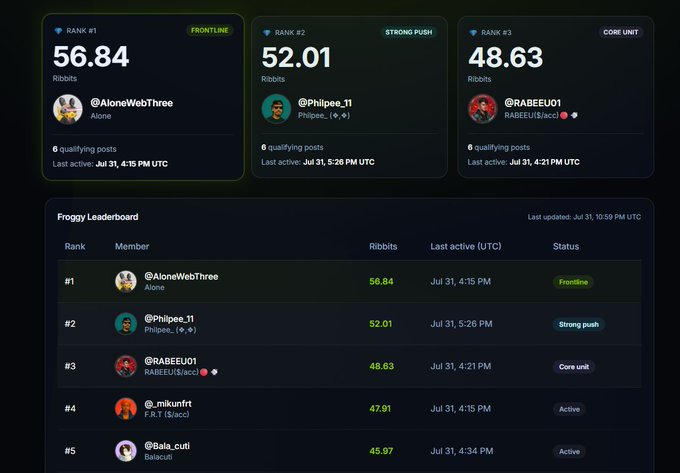The height and width of the screenshot is (473, 680).
Task: Click the Jul 31, 4:21 PM table cell
Action: coord(461,366)
